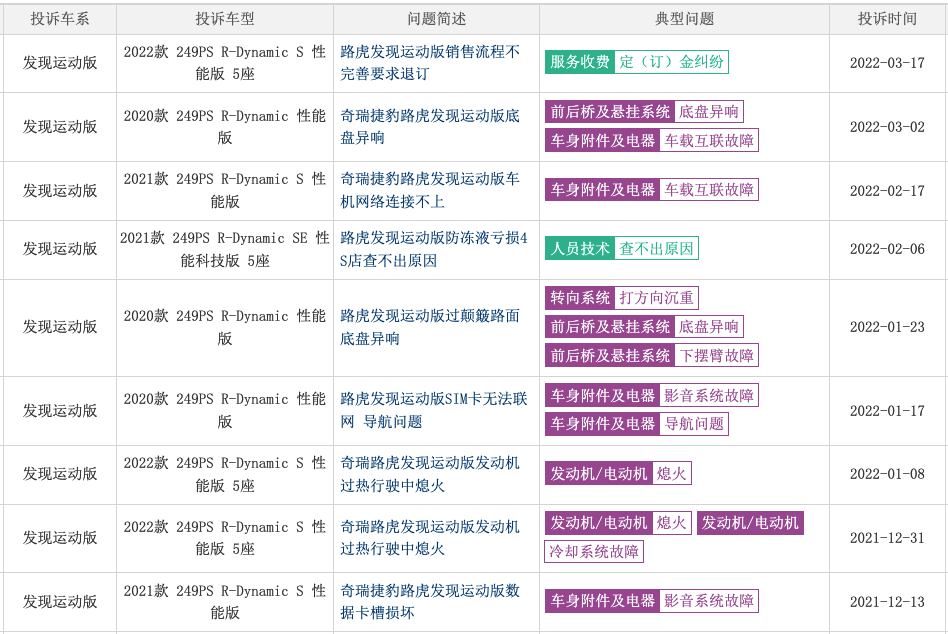
Task: Click the 查不出原因 tag
Action: [657, 248]
